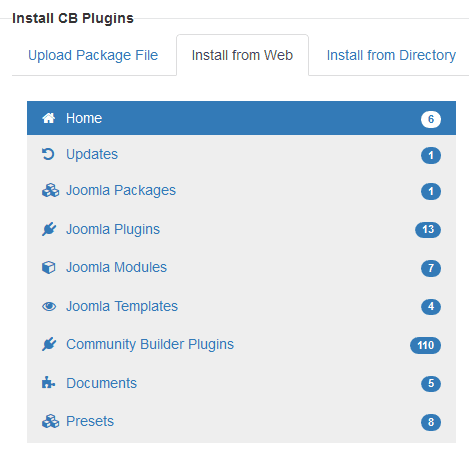Switch to the Upload Package File tab
Viewport: 469px width, 452px height.
click(93, 55)
